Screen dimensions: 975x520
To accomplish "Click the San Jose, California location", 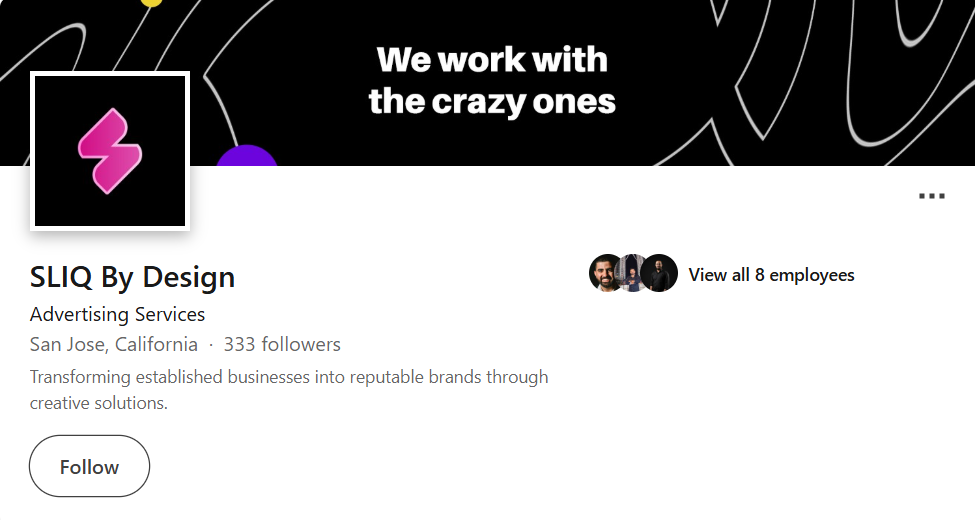I will (x=114, y=345).
